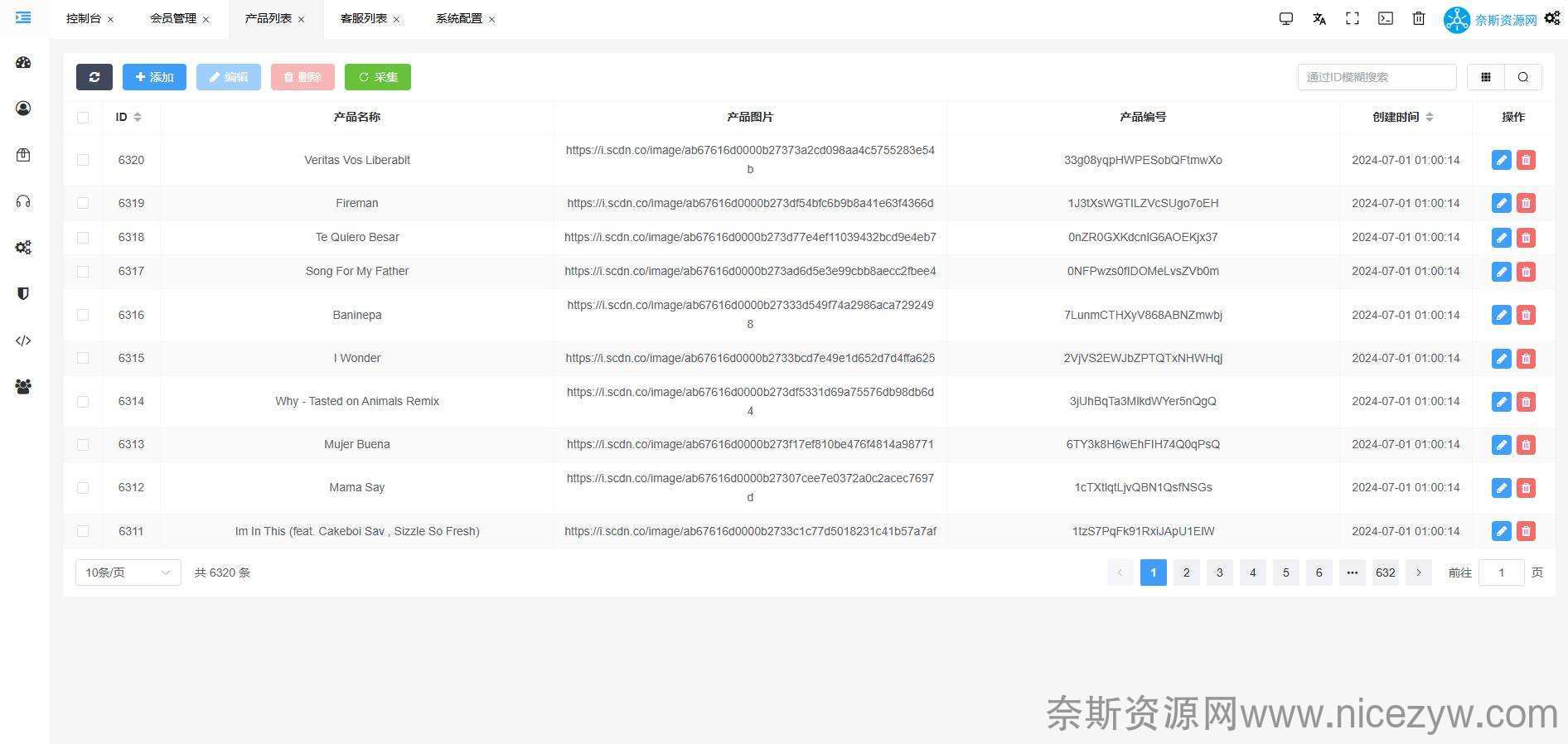The image size is (1568, 744).
Task: Toggle the select-all checkbox in table header
Action: [83, 117]
